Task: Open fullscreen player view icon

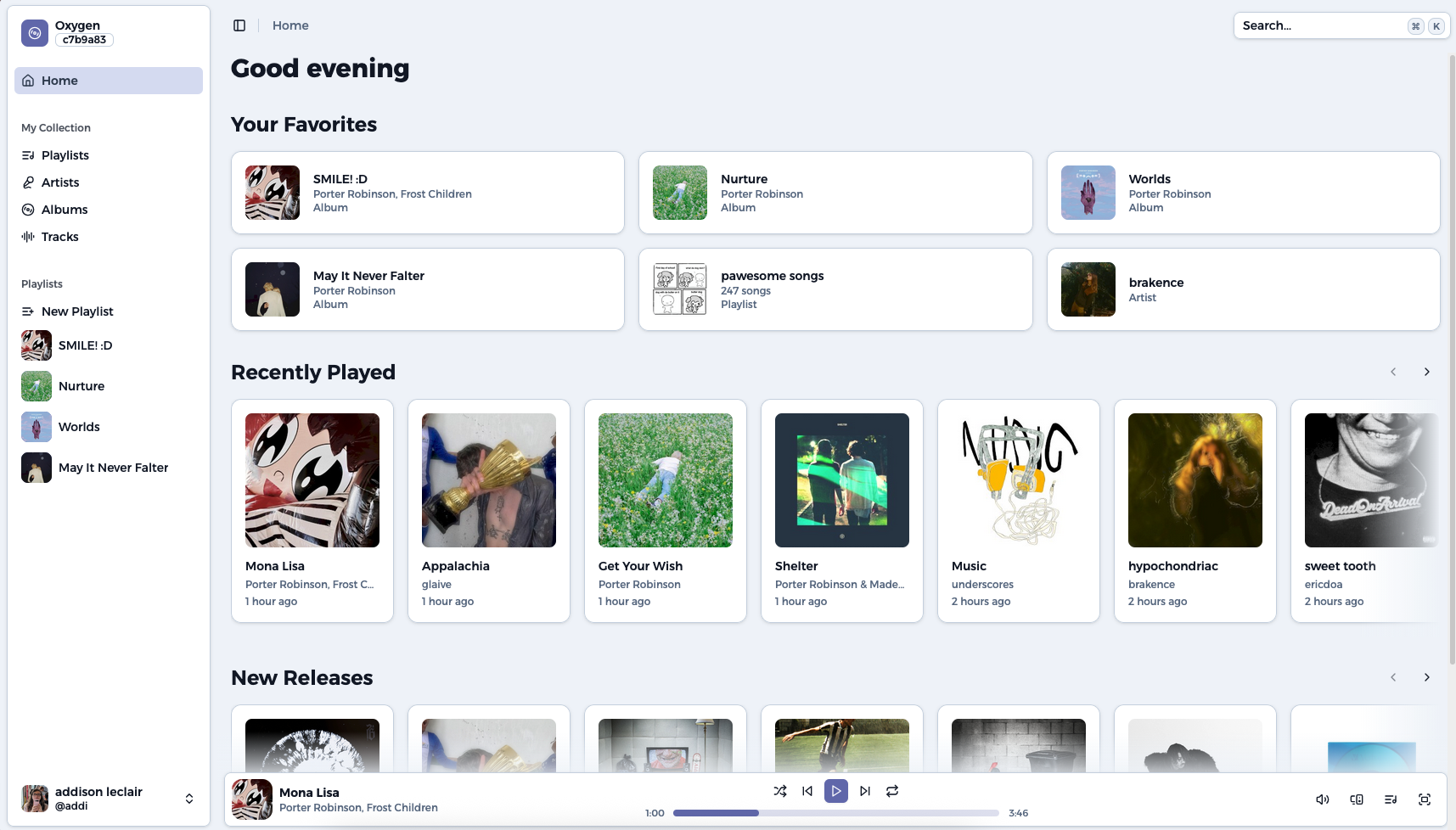Action: pyautogui.click(x=1425, y=799)
